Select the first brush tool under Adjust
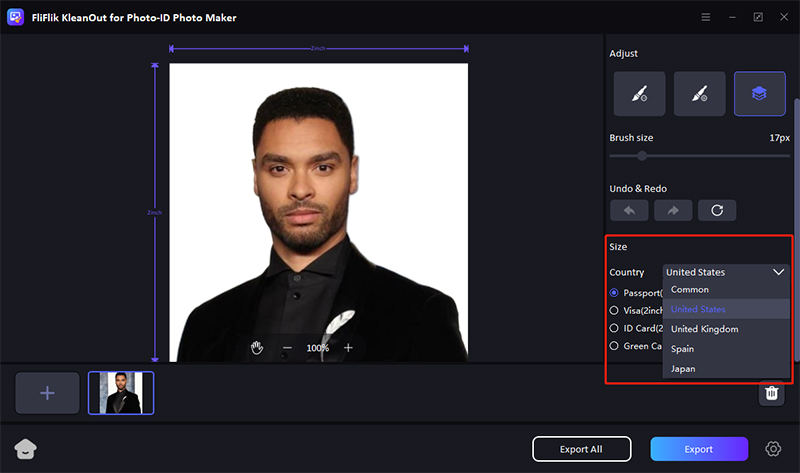The image size is (800, 473). tap(638, 94)
